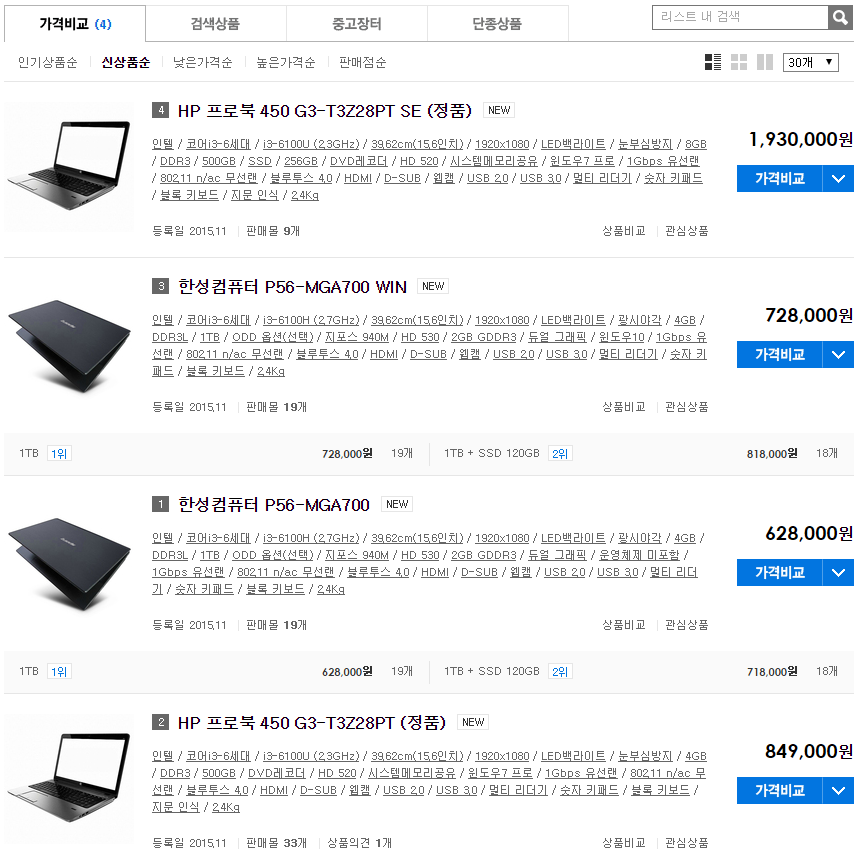This screenshot has height=867, width=864.
Task: Switch to detailed list view icon
Action: (713, 62)
